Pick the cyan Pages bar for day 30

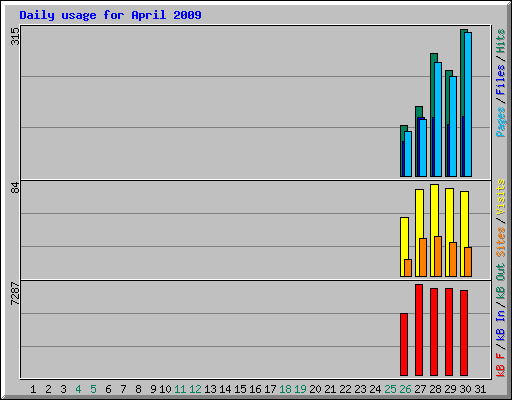(468, 104)
